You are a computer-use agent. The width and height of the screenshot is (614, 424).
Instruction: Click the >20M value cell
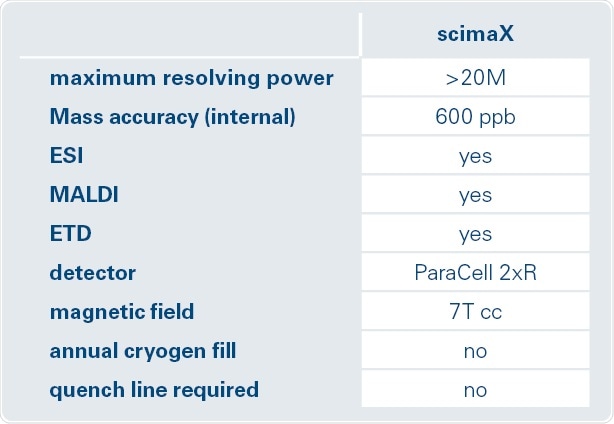click(475, 78)
